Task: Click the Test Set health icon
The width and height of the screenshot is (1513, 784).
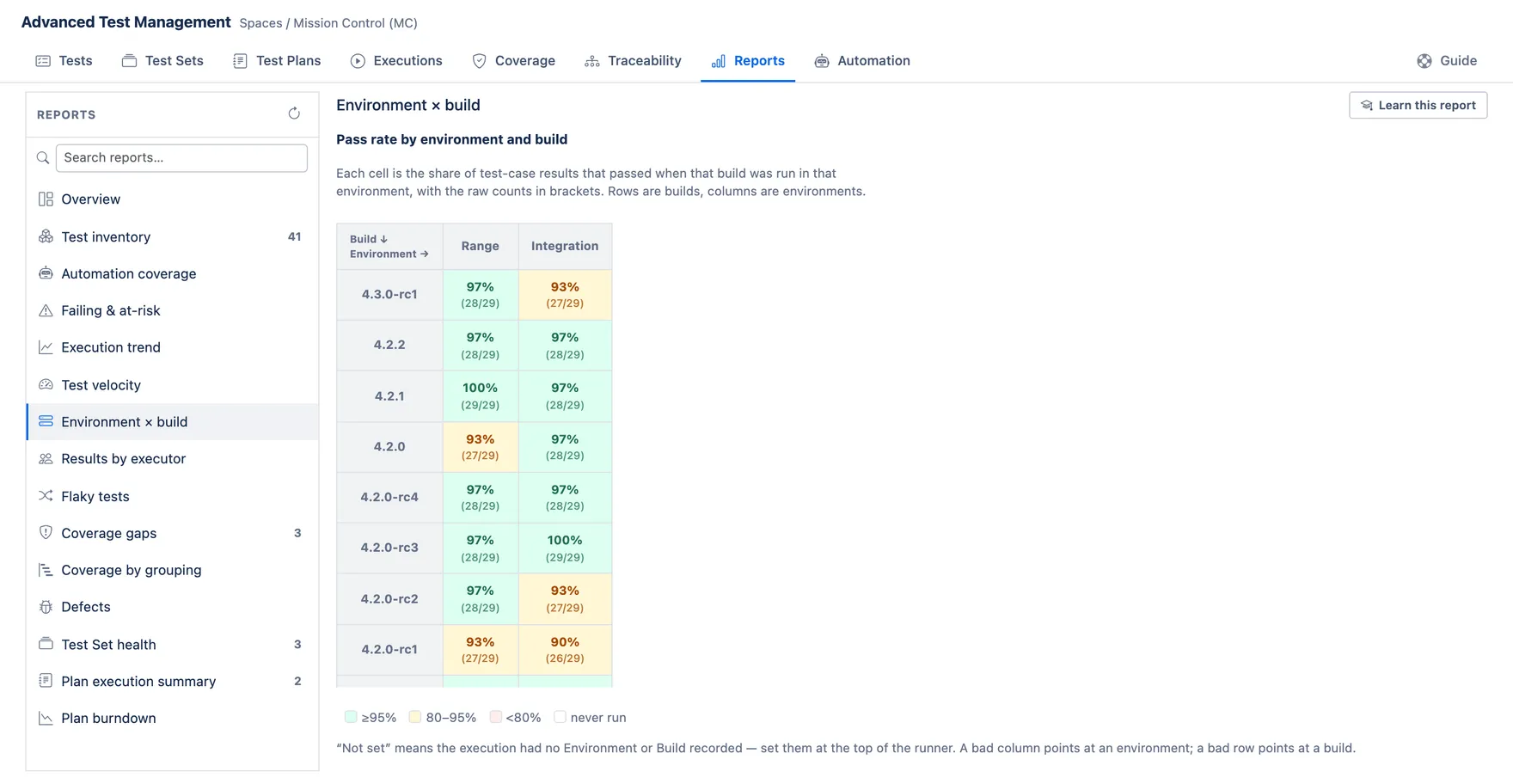Action: 46,644
